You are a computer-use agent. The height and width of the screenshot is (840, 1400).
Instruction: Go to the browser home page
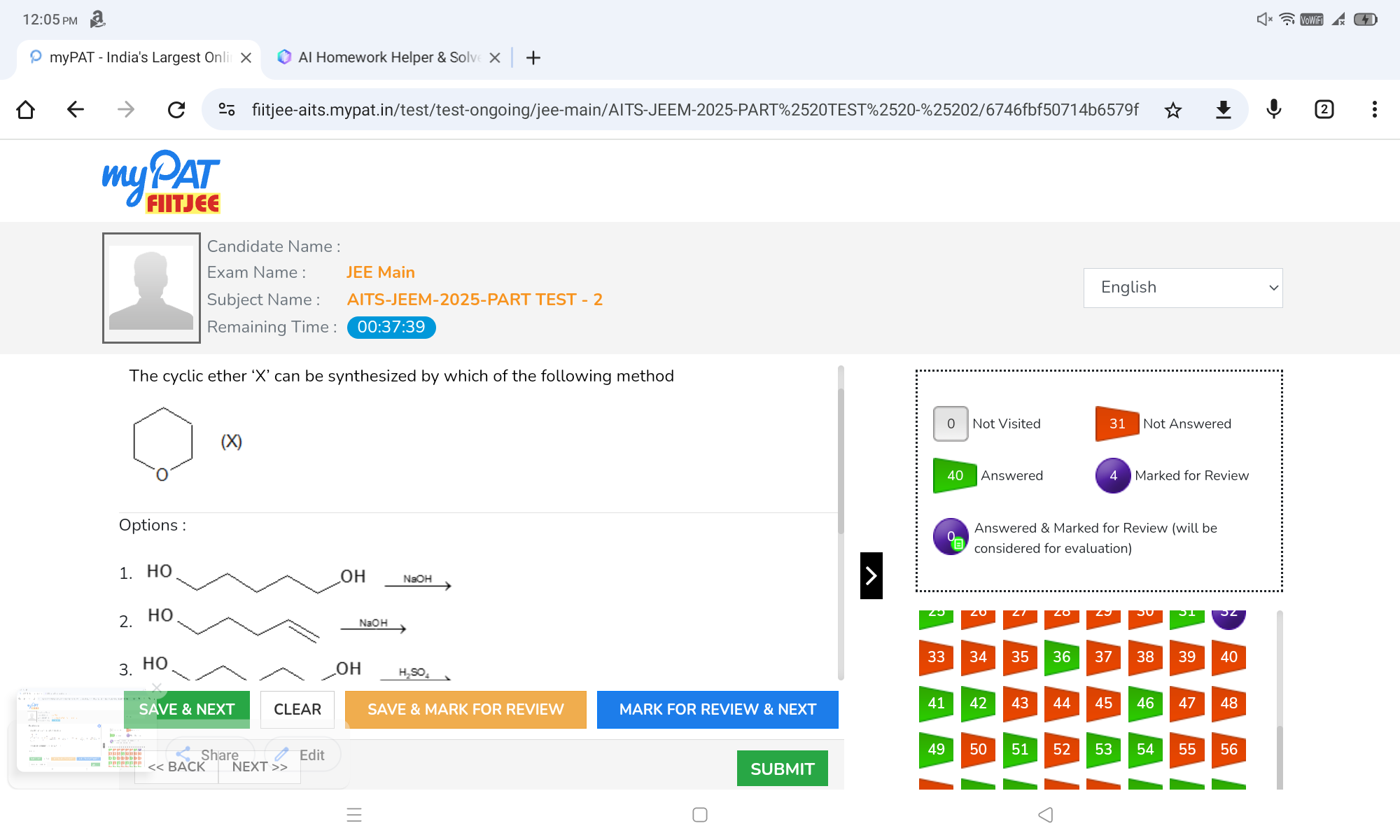26,110
